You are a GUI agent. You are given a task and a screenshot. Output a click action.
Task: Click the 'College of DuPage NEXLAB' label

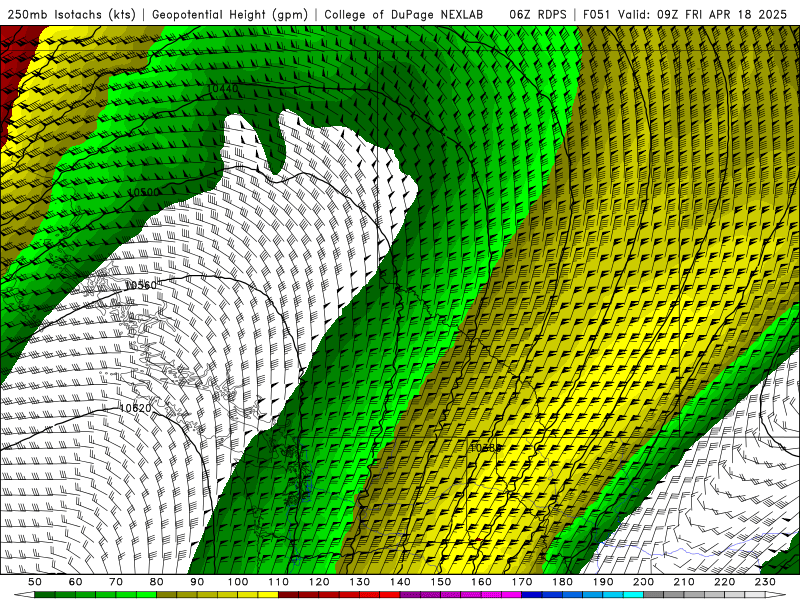pyautogui.click(x=404, y=14)
